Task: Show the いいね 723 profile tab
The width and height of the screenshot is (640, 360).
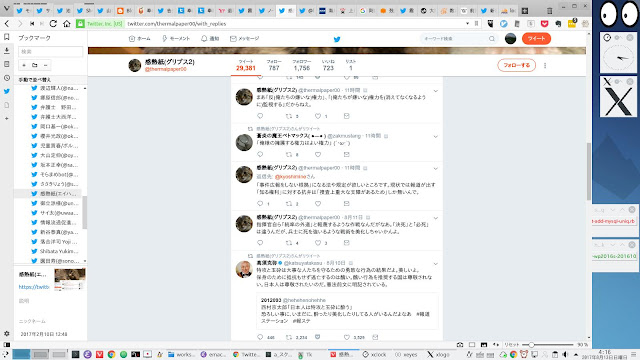Action: click(328, 65)
